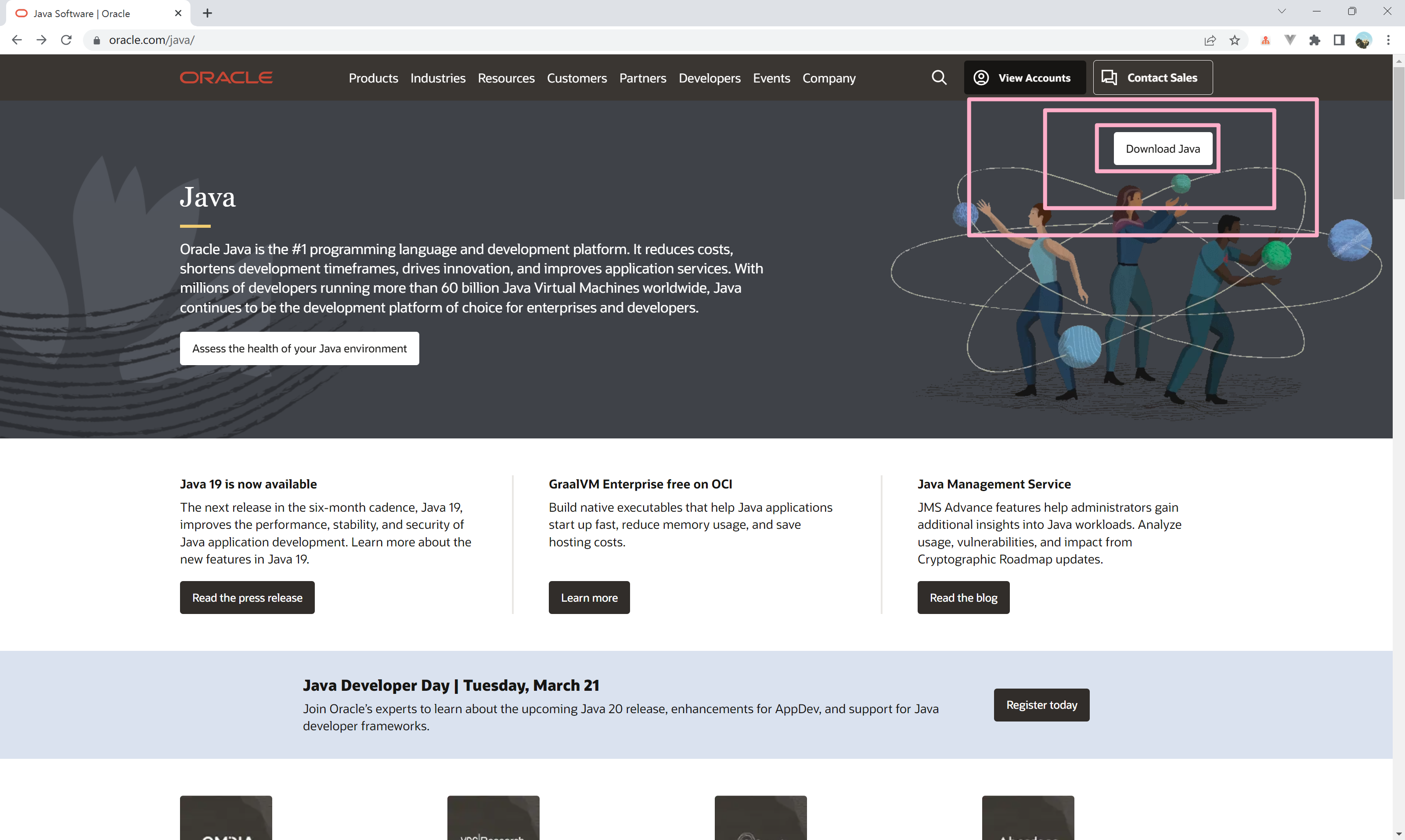Restore down the Chrome window
This screenshot has width=1405, height=840.
[1352, 11]
